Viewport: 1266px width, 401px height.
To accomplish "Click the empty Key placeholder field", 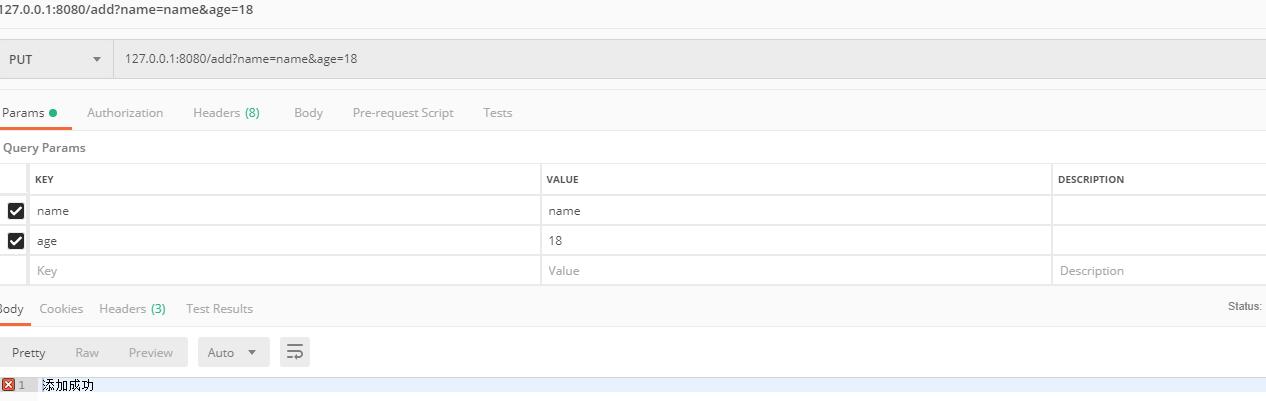I will 285,271.
